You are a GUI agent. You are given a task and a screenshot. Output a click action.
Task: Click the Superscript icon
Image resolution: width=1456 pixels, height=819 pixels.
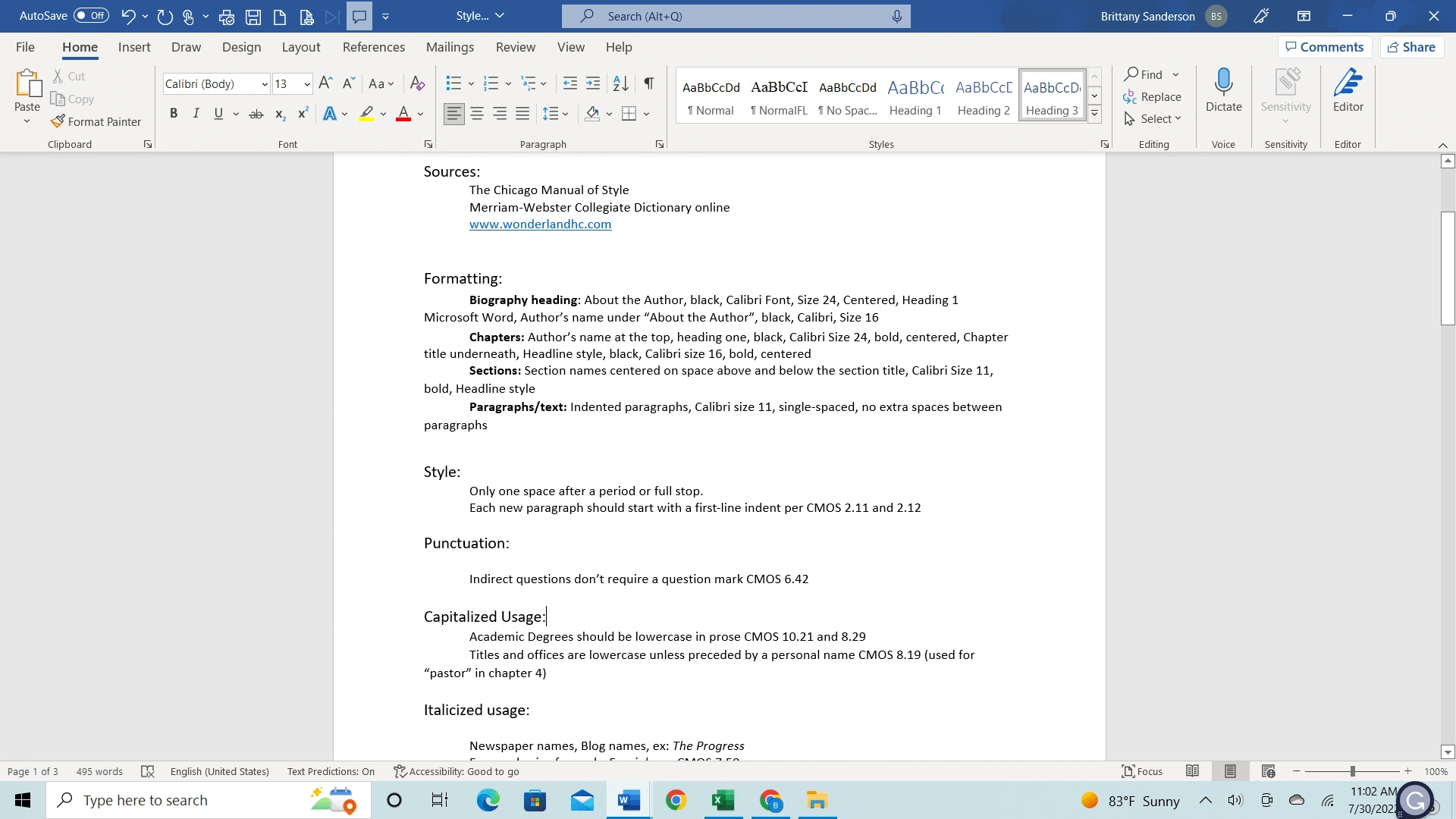tap(303, 114)
